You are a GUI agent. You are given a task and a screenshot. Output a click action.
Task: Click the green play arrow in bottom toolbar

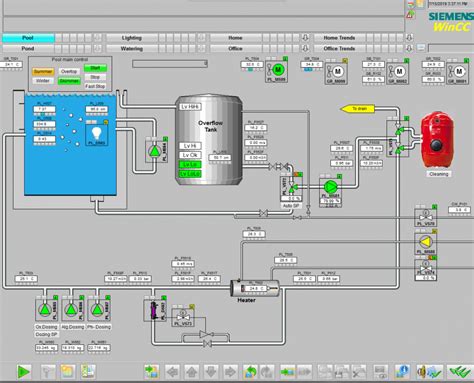tap(24, 371)
